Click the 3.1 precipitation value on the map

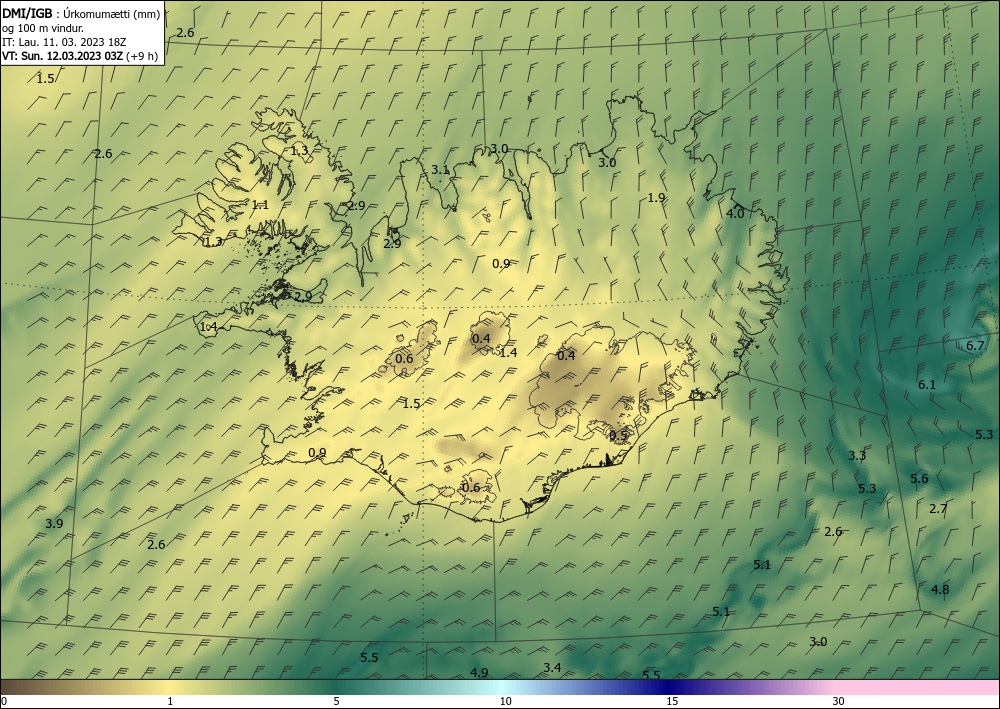[x=440, y=170]
